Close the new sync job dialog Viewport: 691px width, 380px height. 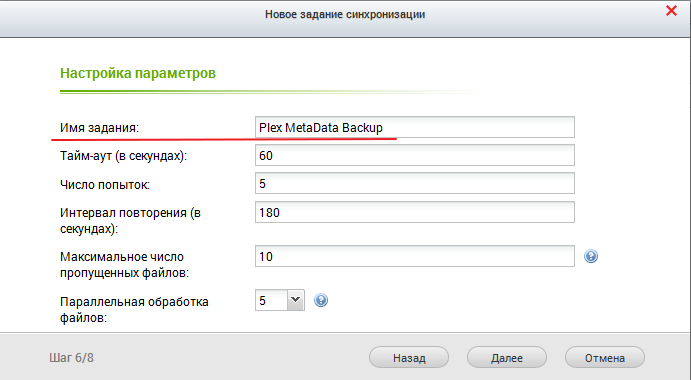click(x=671, y=11)
